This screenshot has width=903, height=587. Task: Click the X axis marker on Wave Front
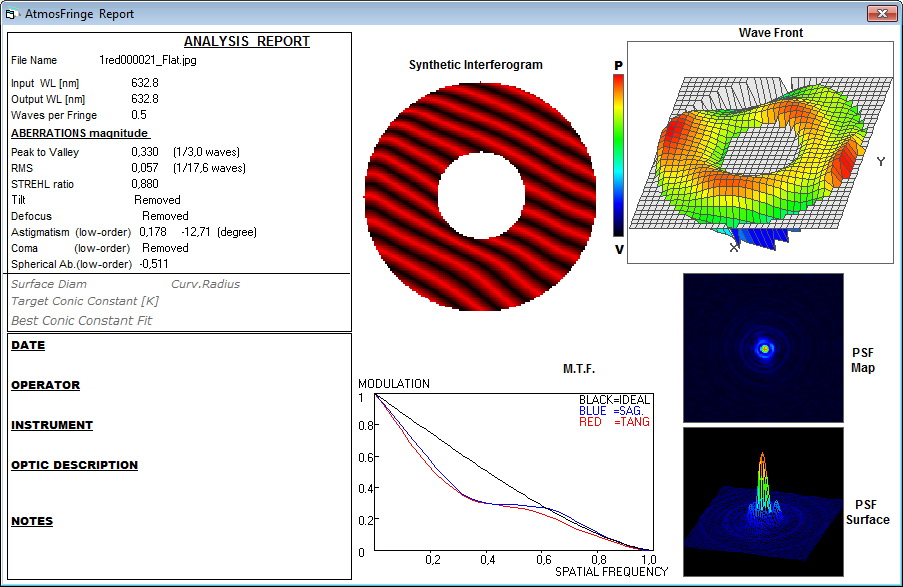pos(734,247)
